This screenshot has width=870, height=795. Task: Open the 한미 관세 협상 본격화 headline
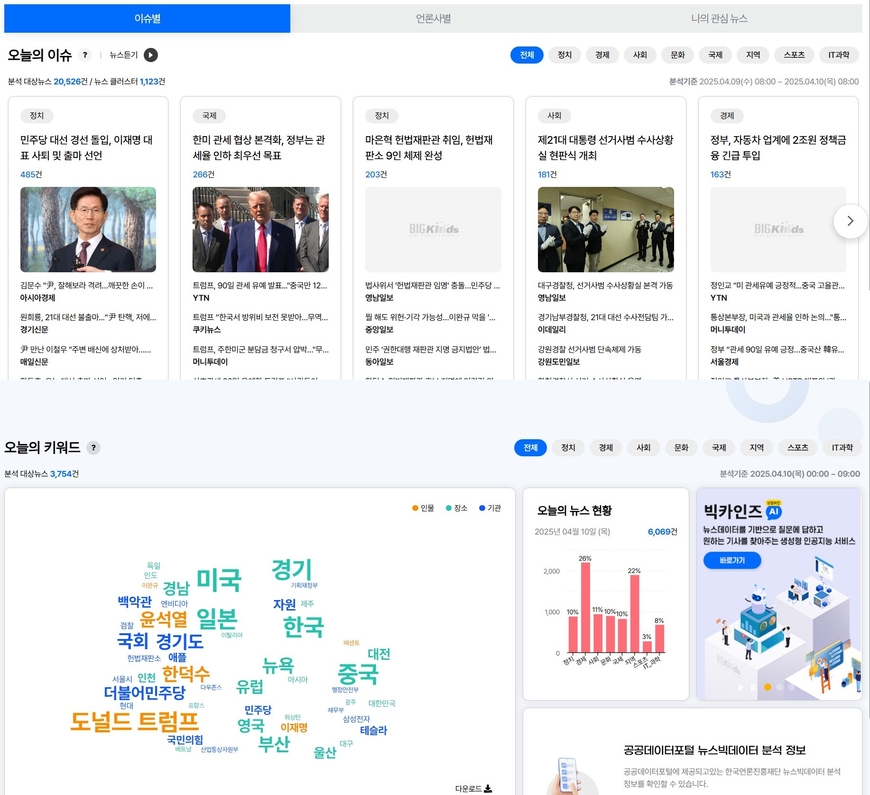pos(259,148)
